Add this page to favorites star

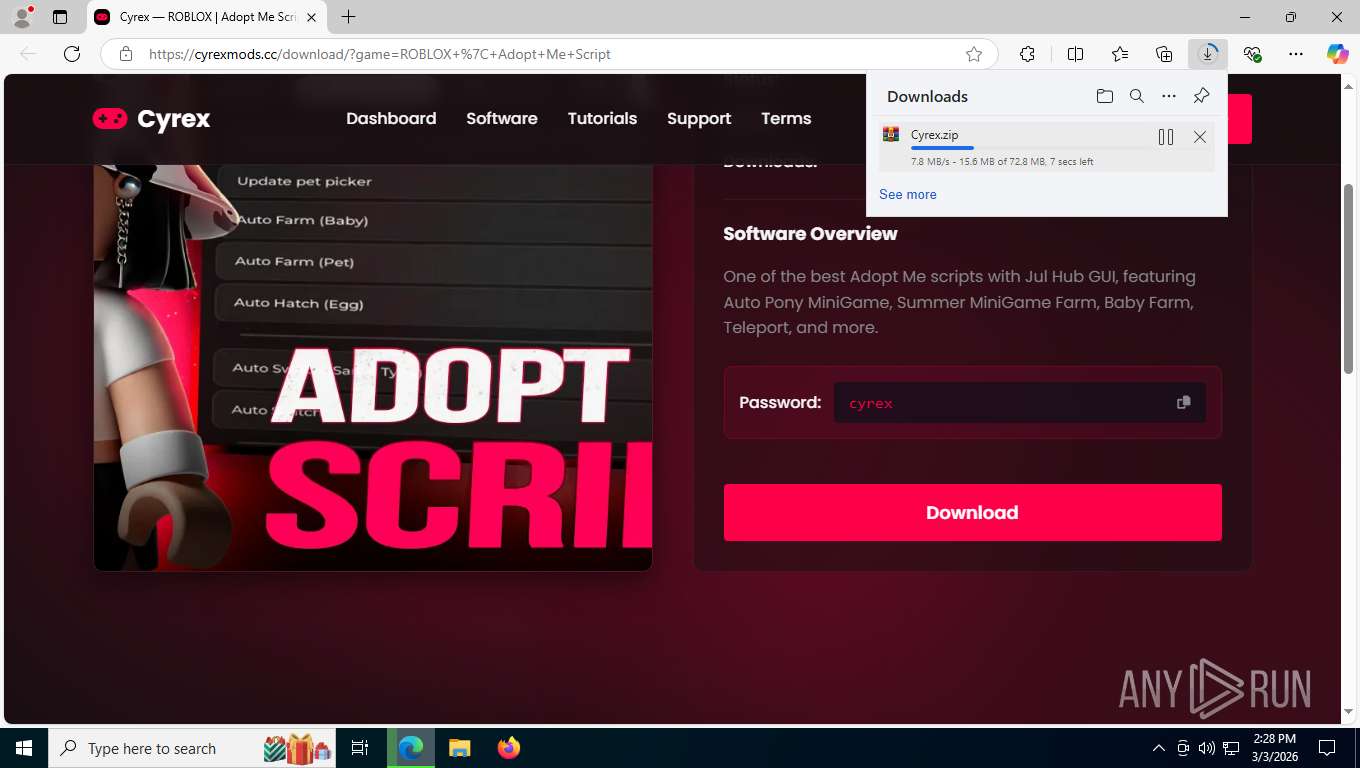tap(974, 54)
